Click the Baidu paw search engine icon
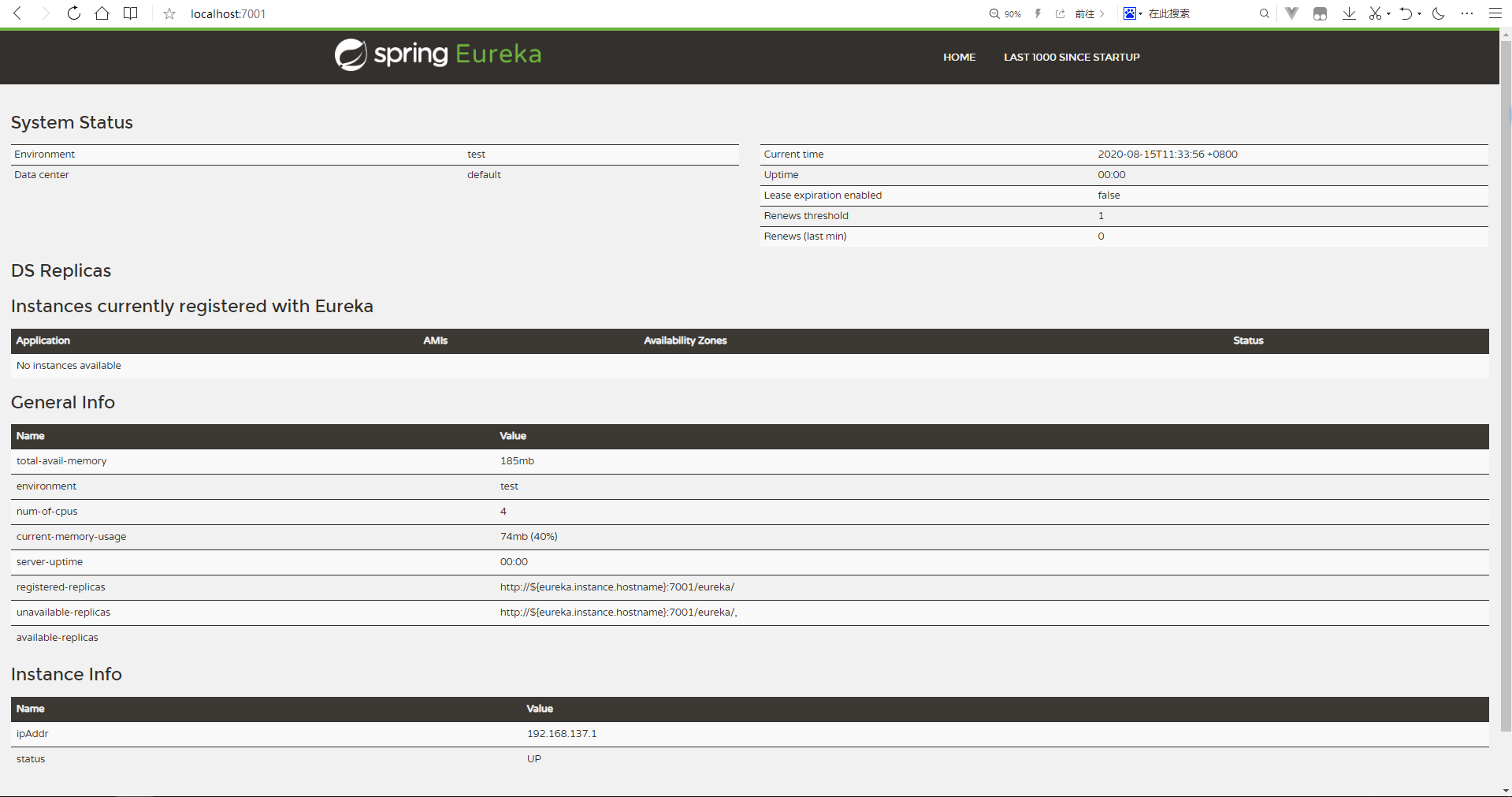This screenshot has width=1512, height=797. point(1129,13)
